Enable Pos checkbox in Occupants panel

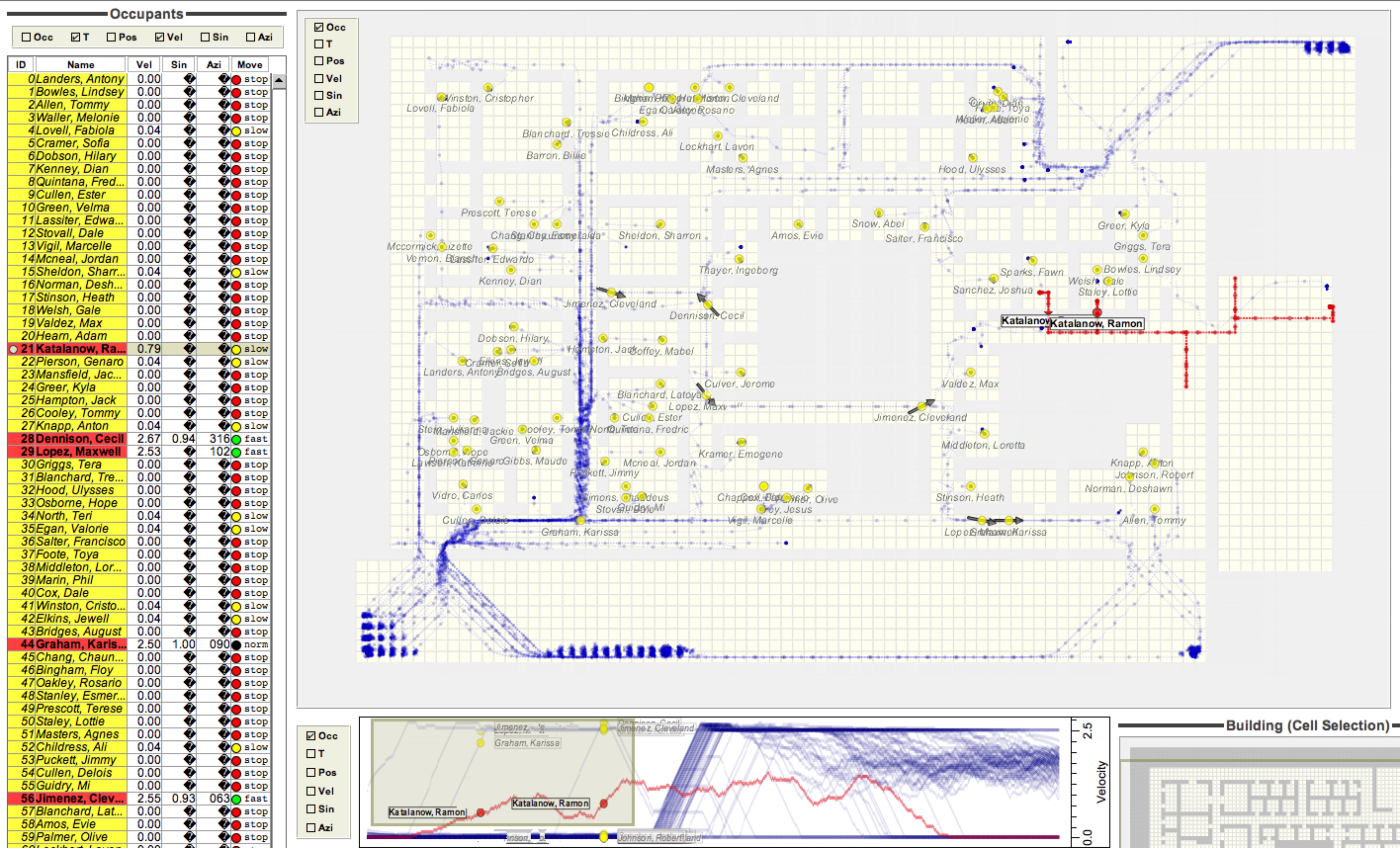pos(111,37)
